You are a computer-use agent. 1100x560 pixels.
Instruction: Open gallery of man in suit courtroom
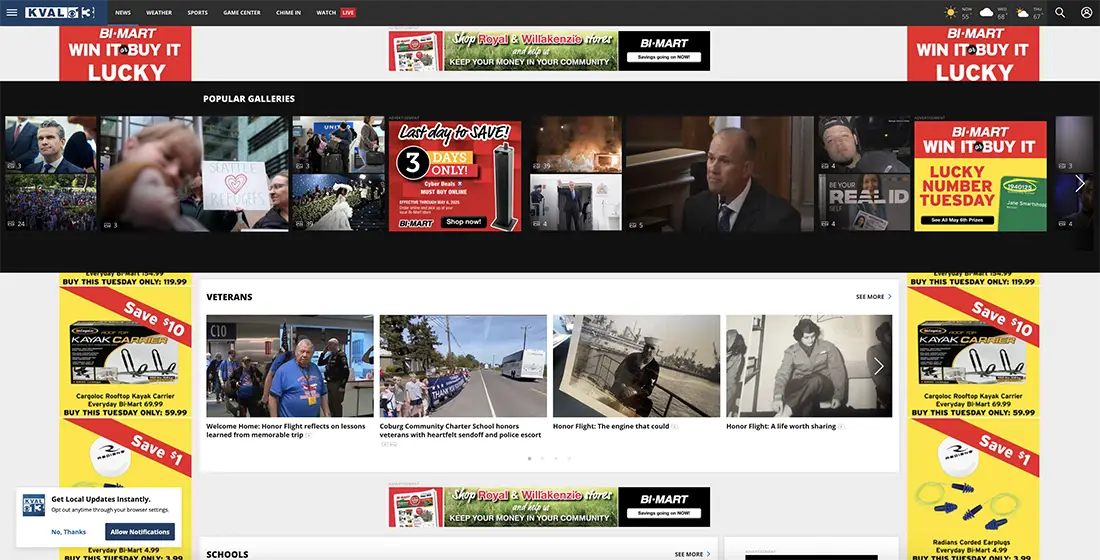click(720, 174)
